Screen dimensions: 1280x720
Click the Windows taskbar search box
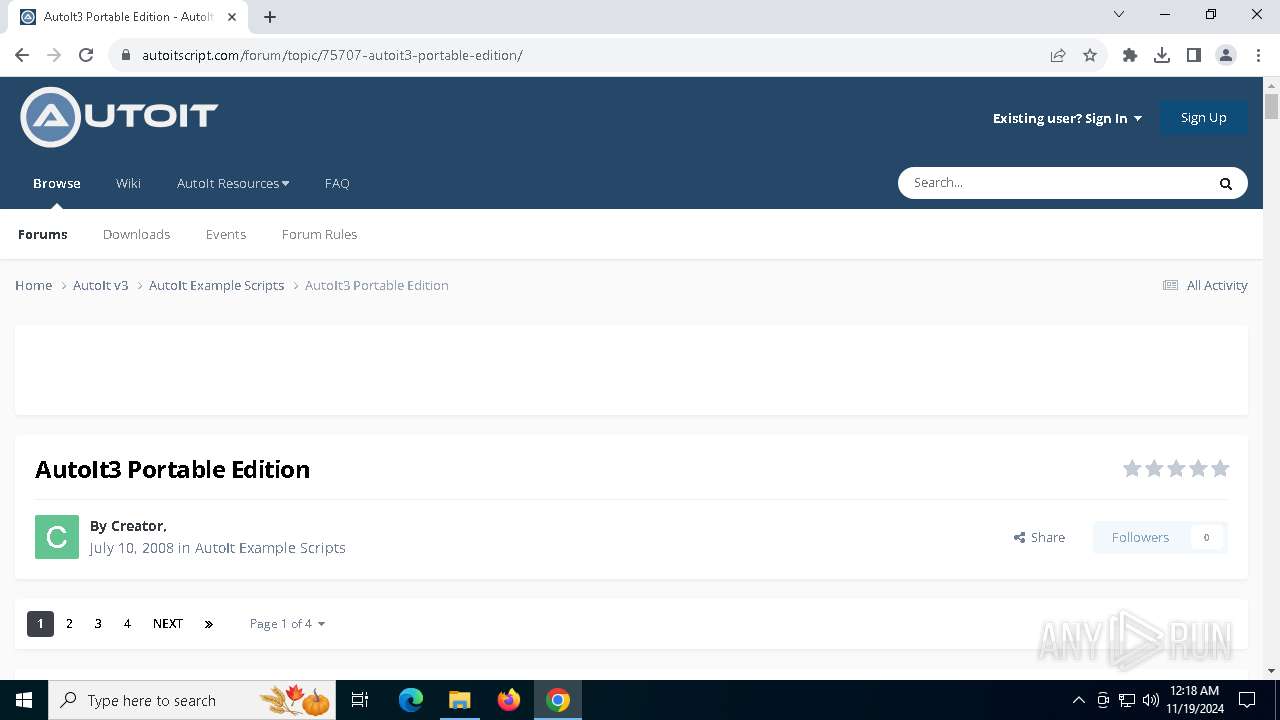(x=194, y=700)
